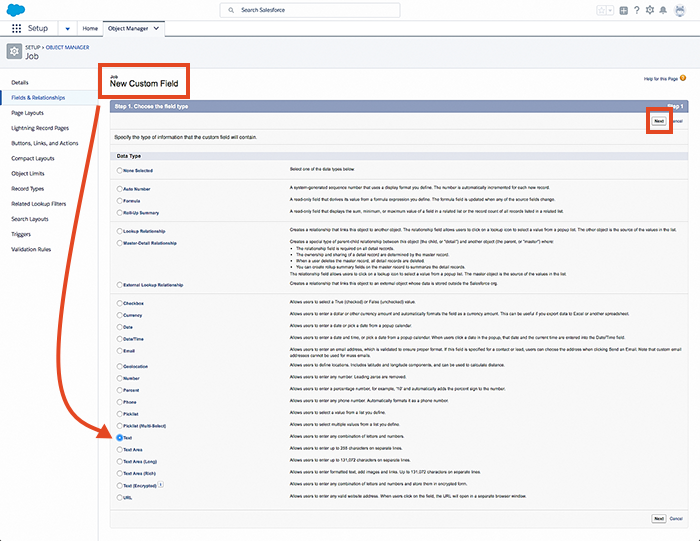
Task: Open the user profile avatar
Action: 680,10
